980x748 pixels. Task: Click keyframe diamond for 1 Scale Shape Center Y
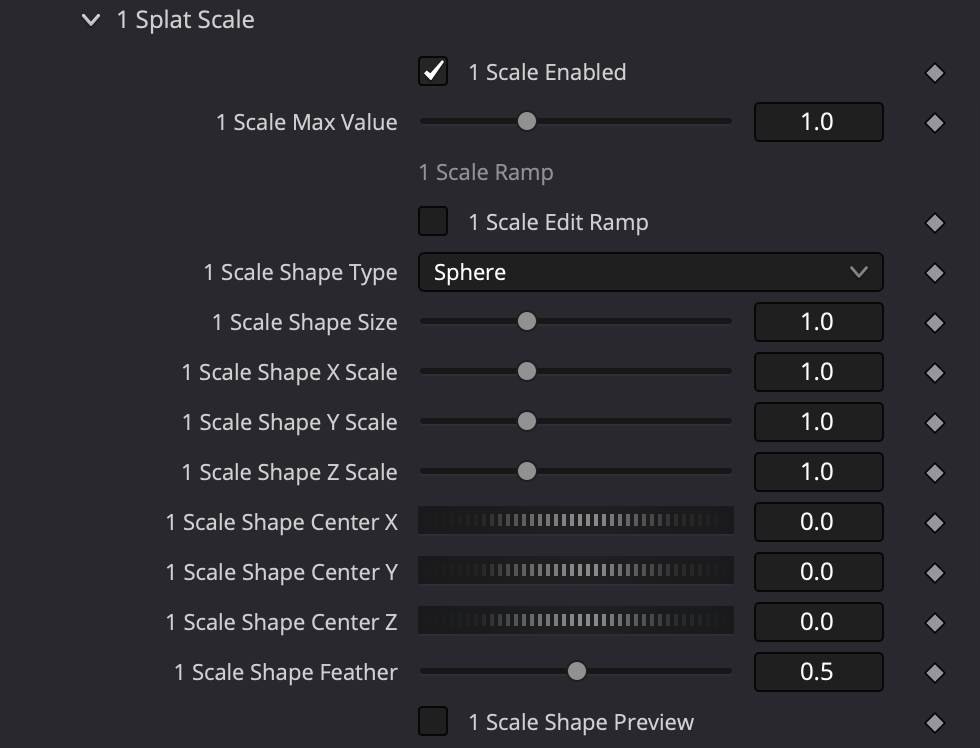pyautogui.click(x=934, y=572)
